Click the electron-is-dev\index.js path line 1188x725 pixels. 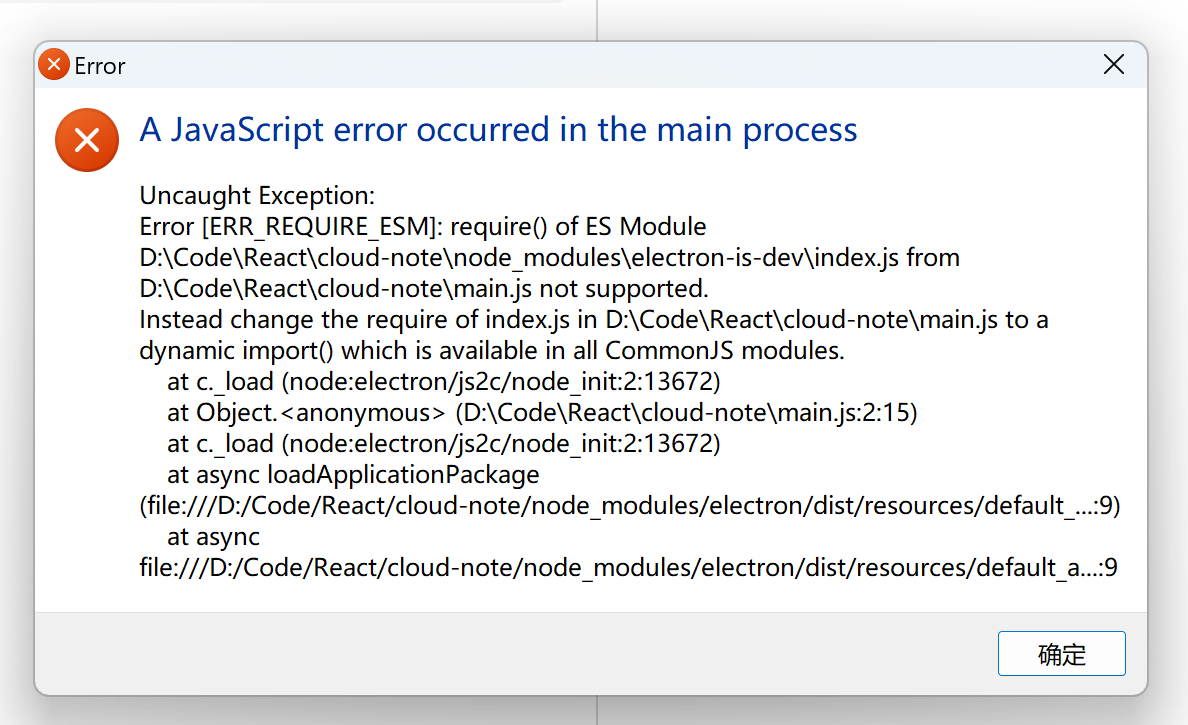(549, 258)
